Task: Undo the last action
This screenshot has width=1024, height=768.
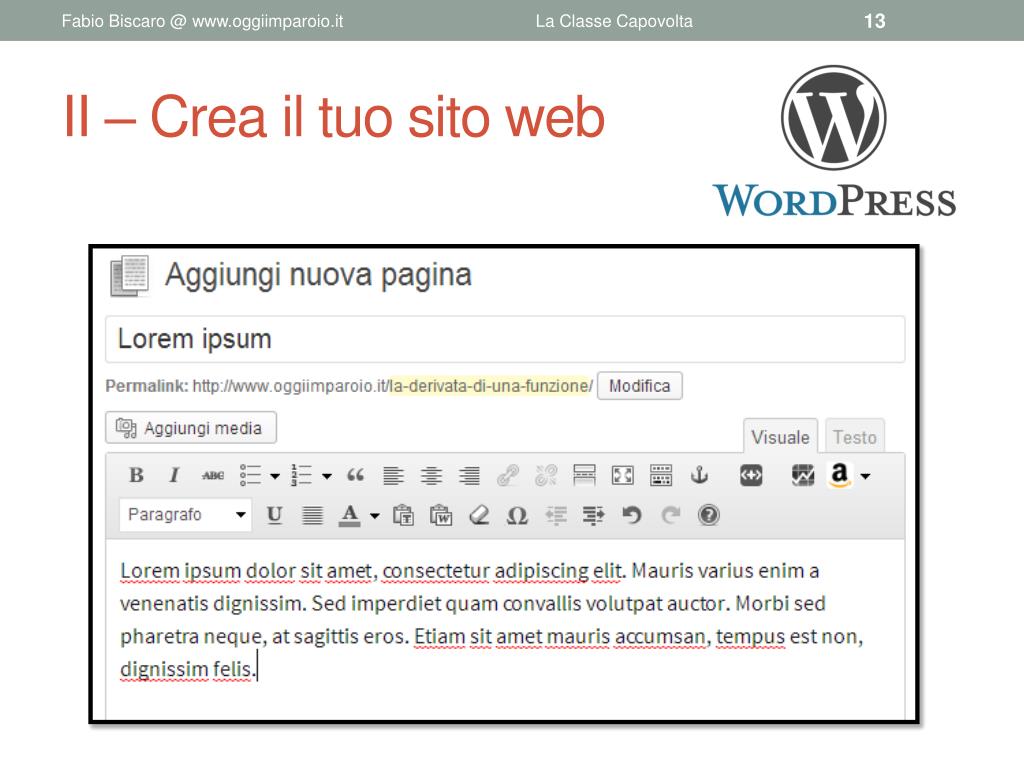Action: [632, 515]
